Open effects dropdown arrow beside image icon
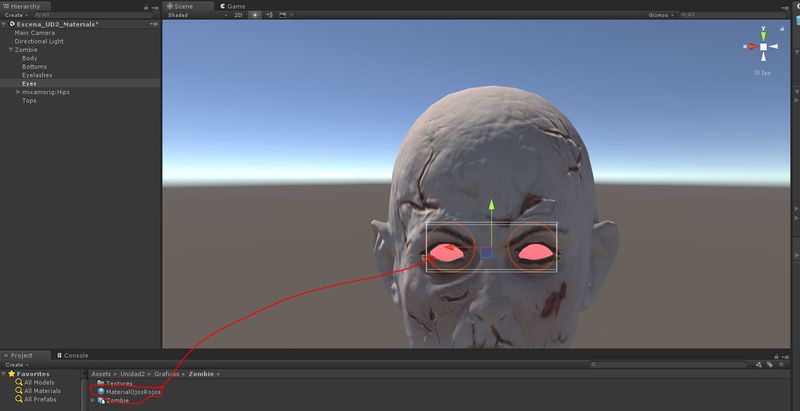Screen dimensions: 800x411 [x=292, y=15]
